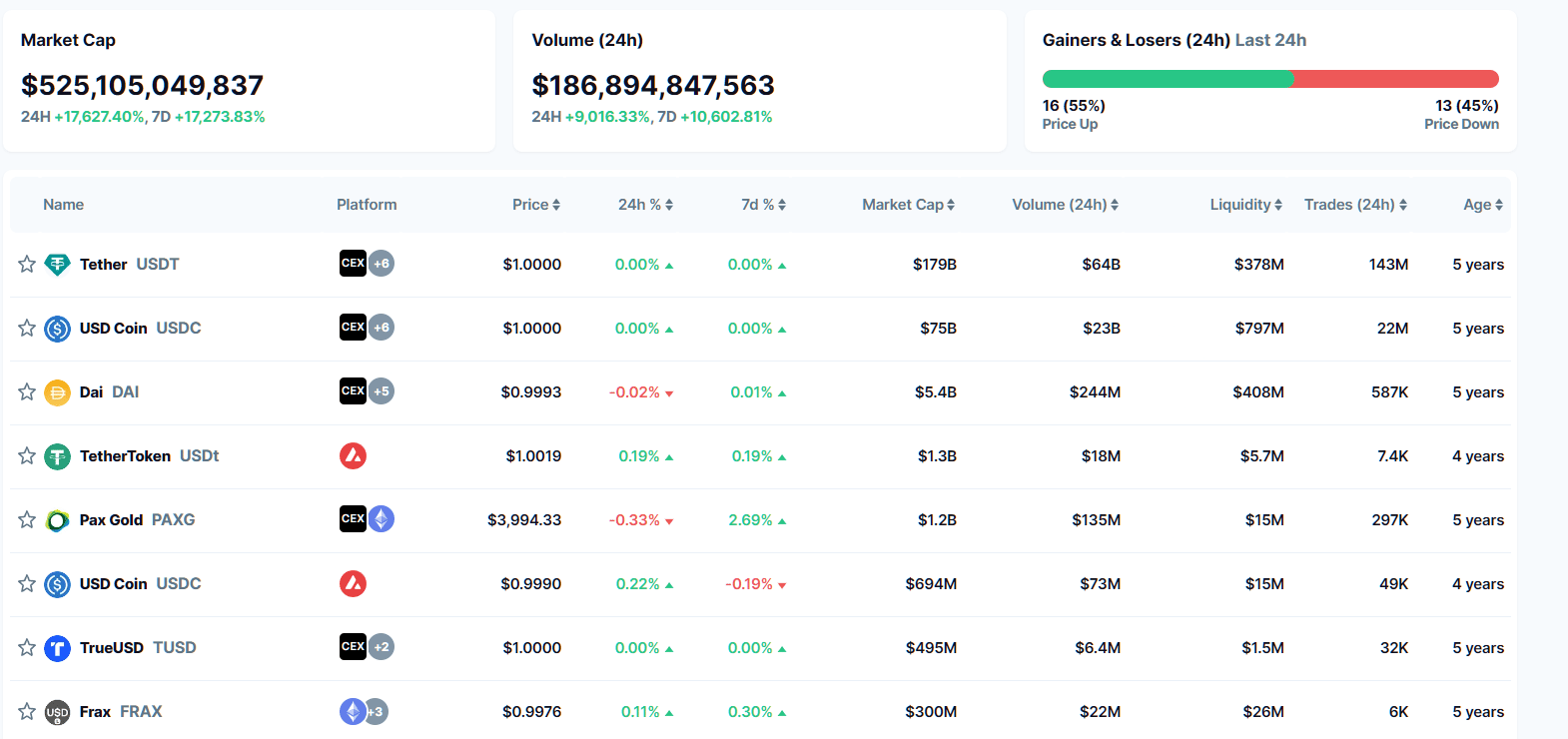
Task: Show the +5 more platforms badge for Dai
Action: tap(382, 390)
